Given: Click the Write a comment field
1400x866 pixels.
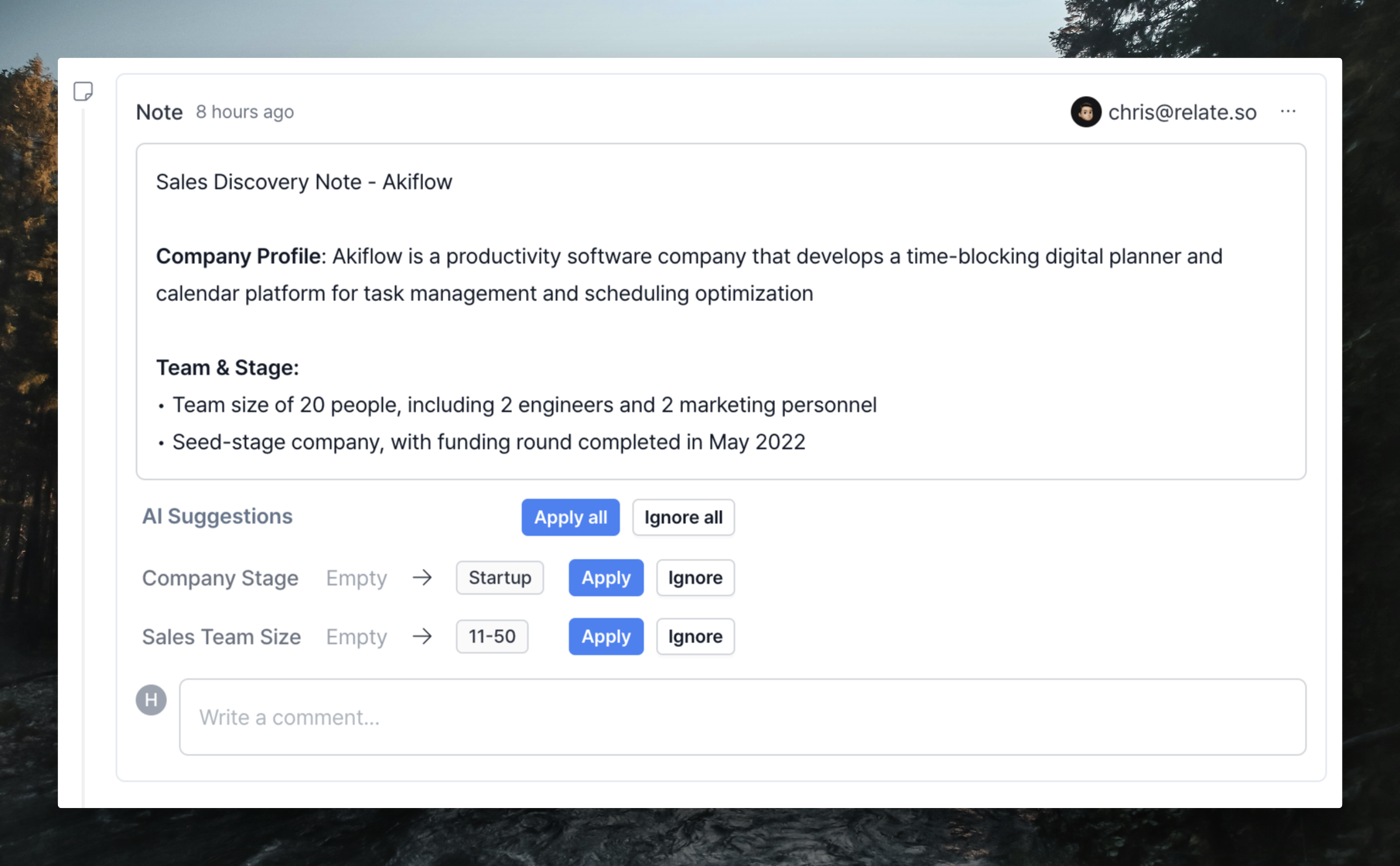Looking at the screenshot, I should tap(743, 717).
